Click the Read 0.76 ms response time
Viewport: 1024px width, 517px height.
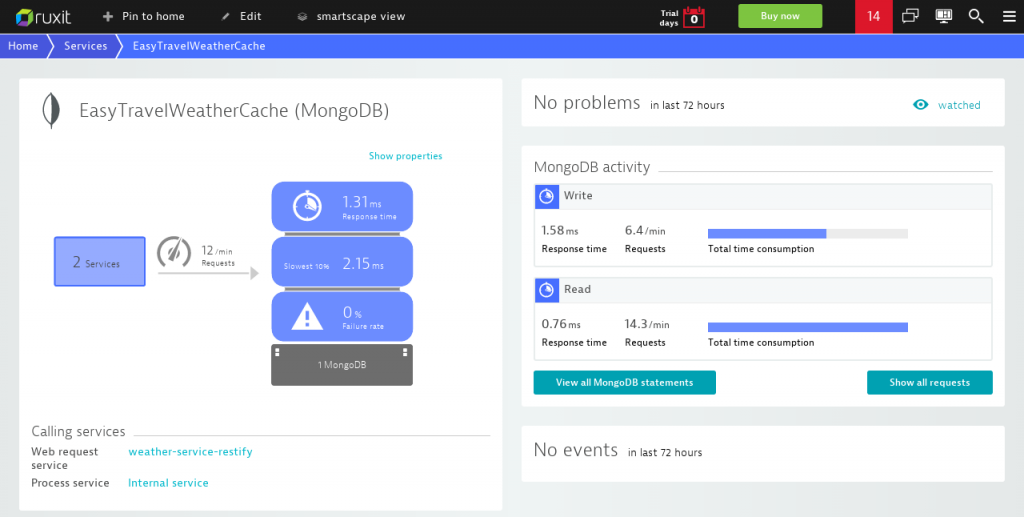(x=561, y=324)
